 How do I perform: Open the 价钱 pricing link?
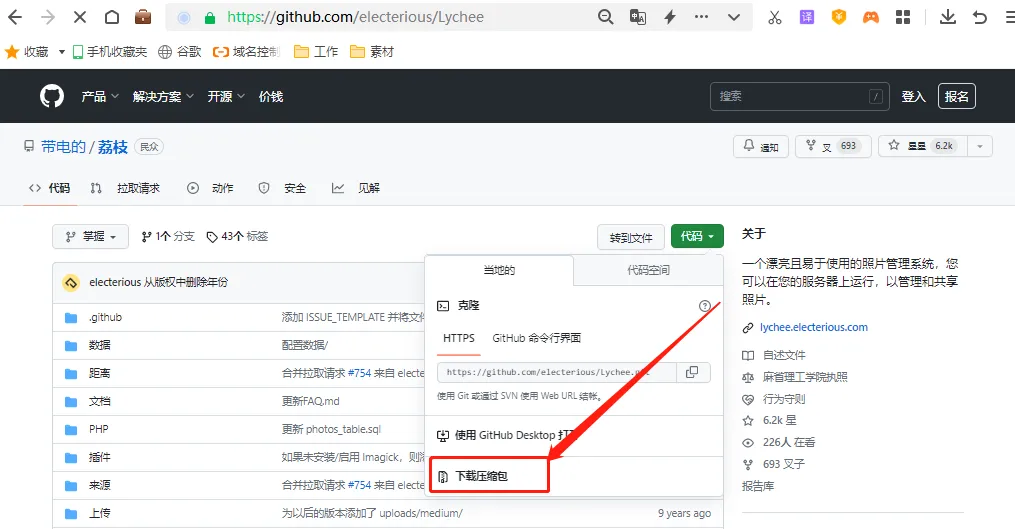[271, 96]
